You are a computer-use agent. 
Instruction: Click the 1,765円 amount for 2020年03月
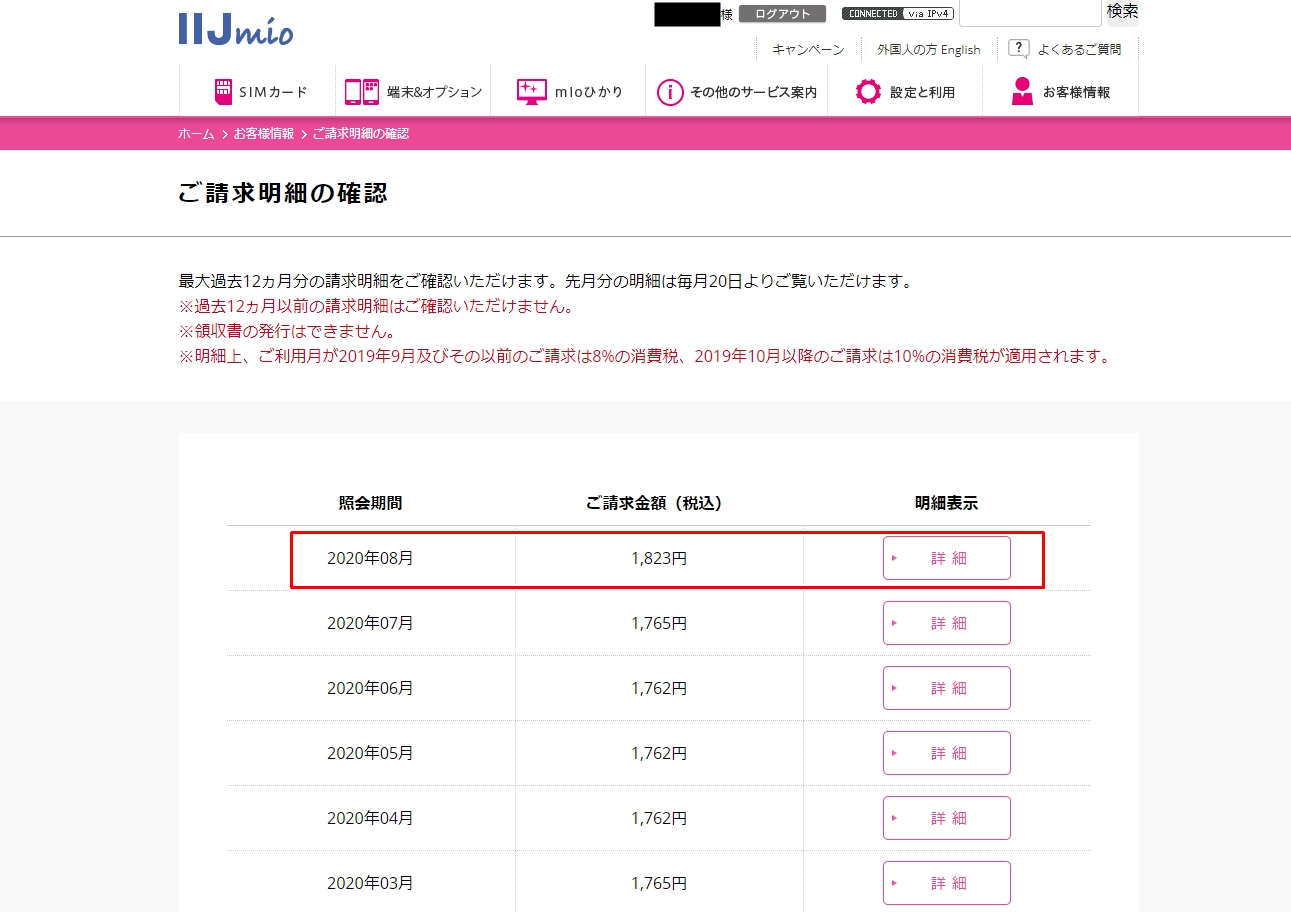pos(659,883)
